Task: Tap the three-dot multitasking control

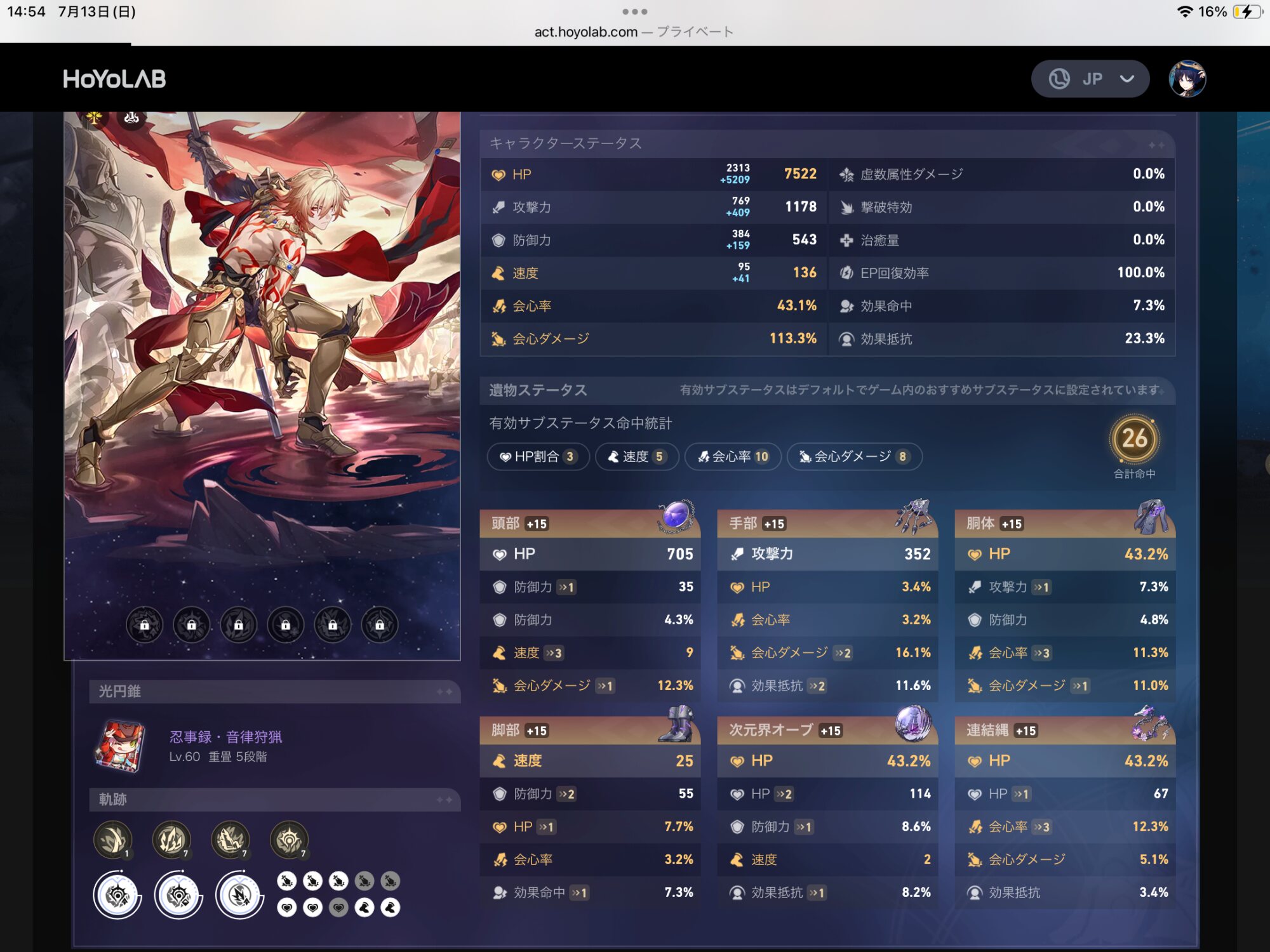Action: (x=635, y=11)
